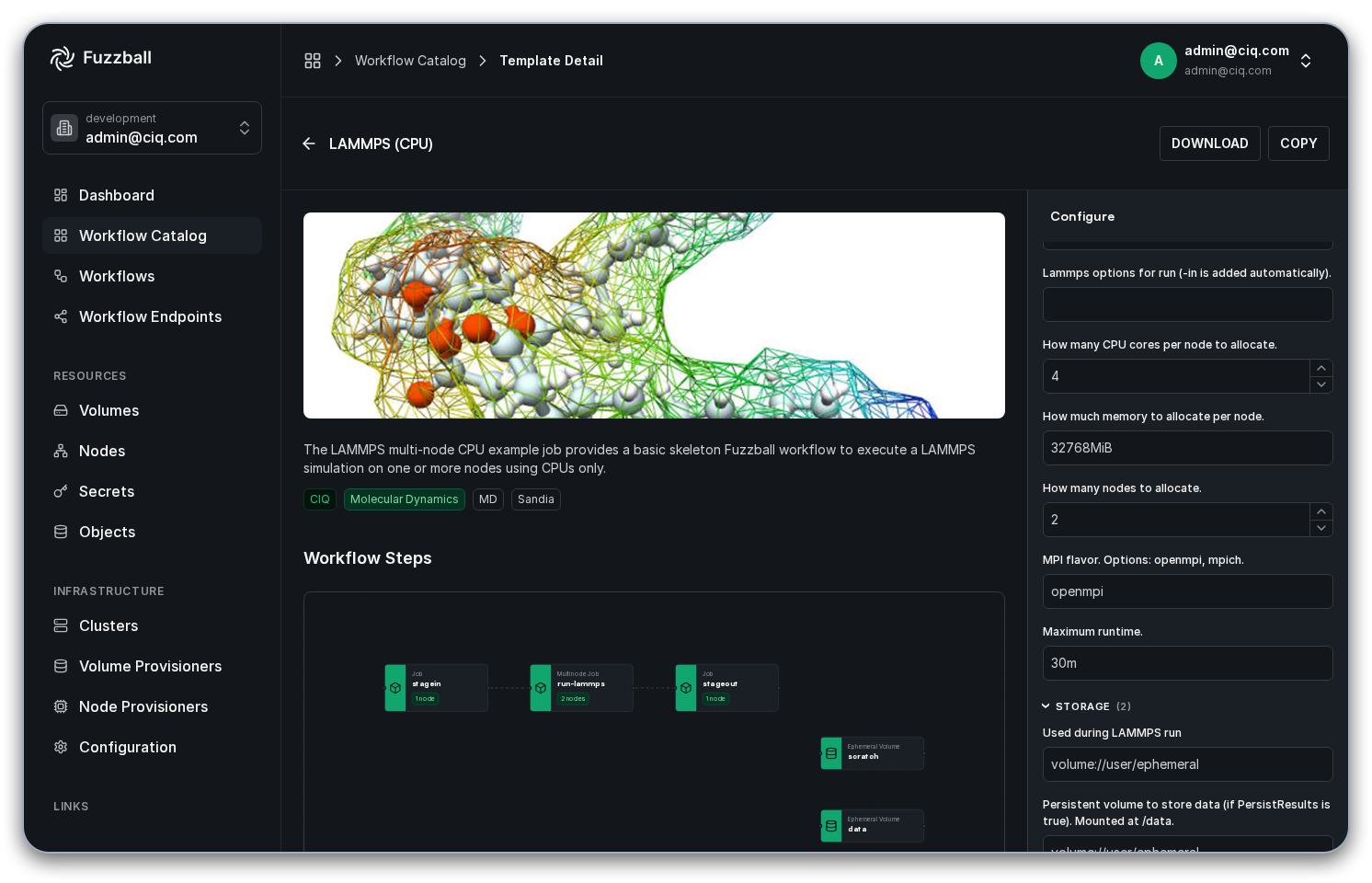Collapse the STORAGE section
The width and height of the screenshot is (1372, 883).
(1085, 706)
